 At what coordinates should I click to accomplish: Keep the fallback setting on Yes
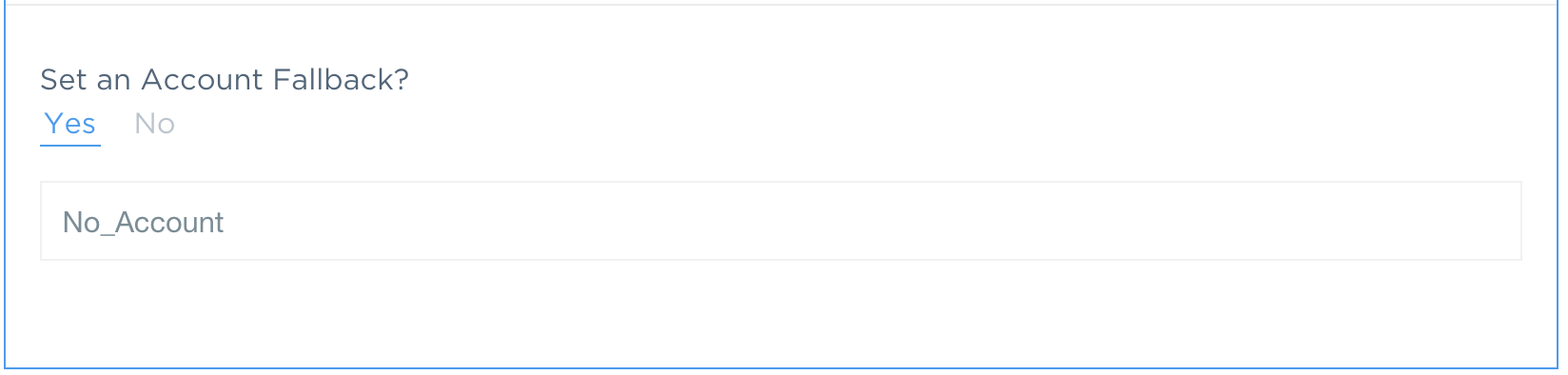pyautogui.click(x=70, y=124)
